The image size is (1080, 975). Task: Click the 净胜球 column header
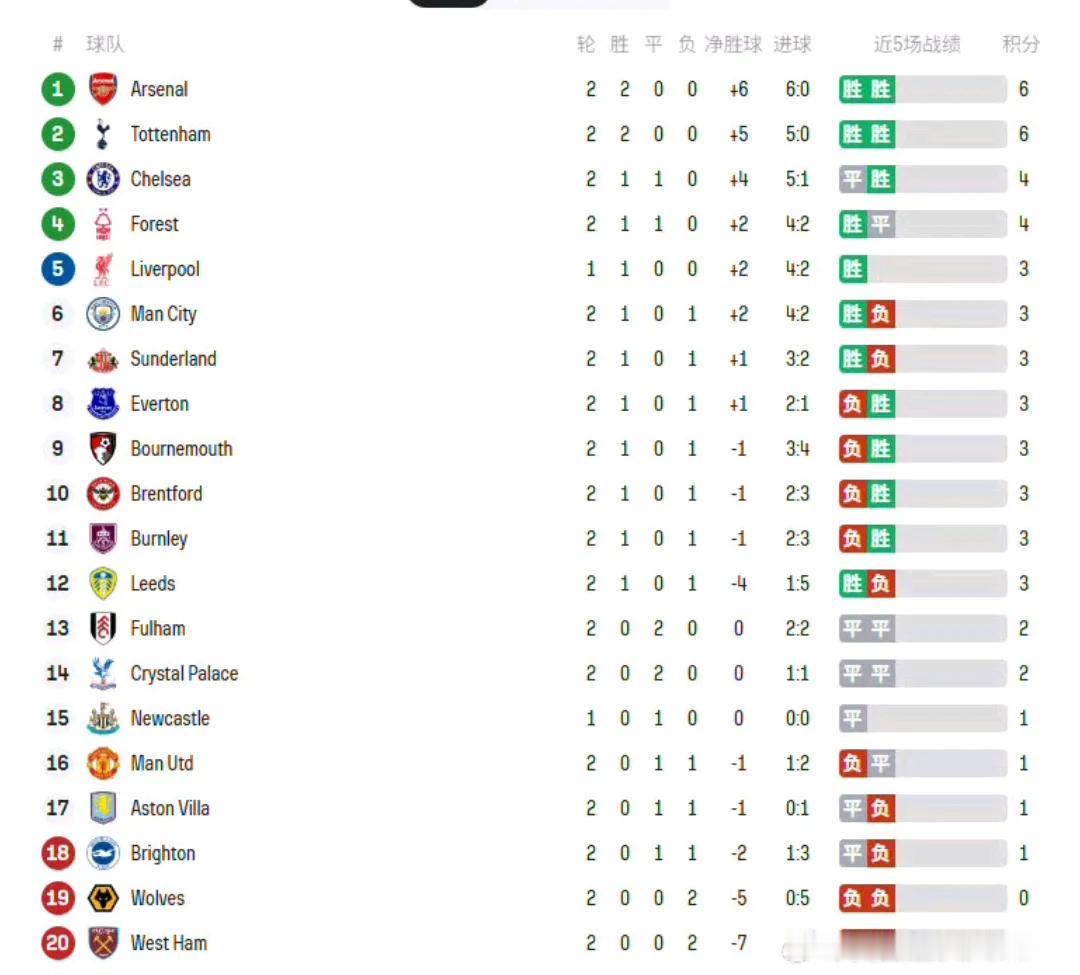click(733, 44)
